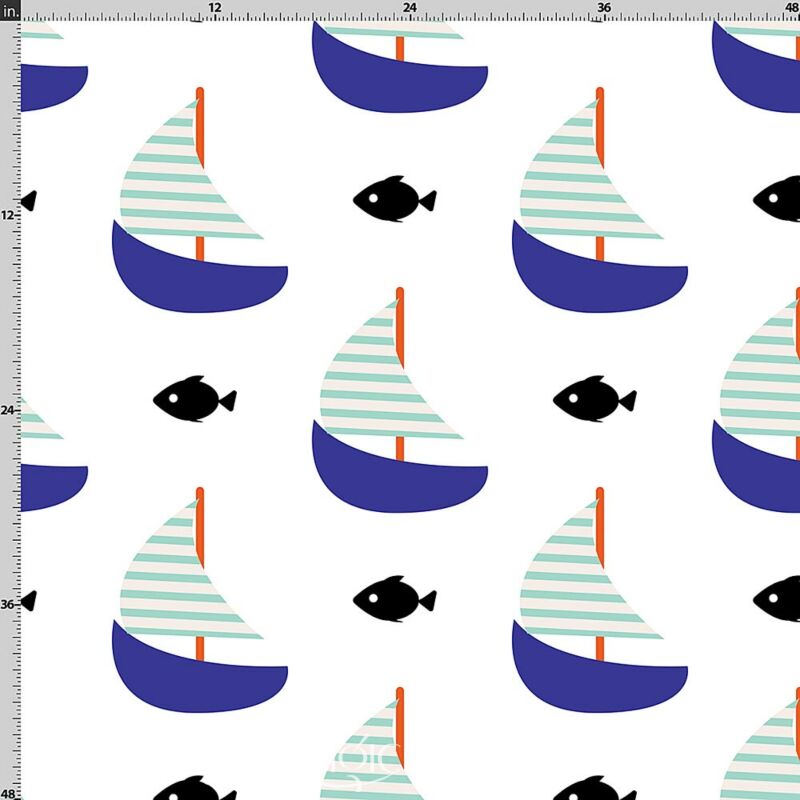Click the "in." unit label in ruler corner
This screenshot has width=800, height=800.
tap(10, 10)
